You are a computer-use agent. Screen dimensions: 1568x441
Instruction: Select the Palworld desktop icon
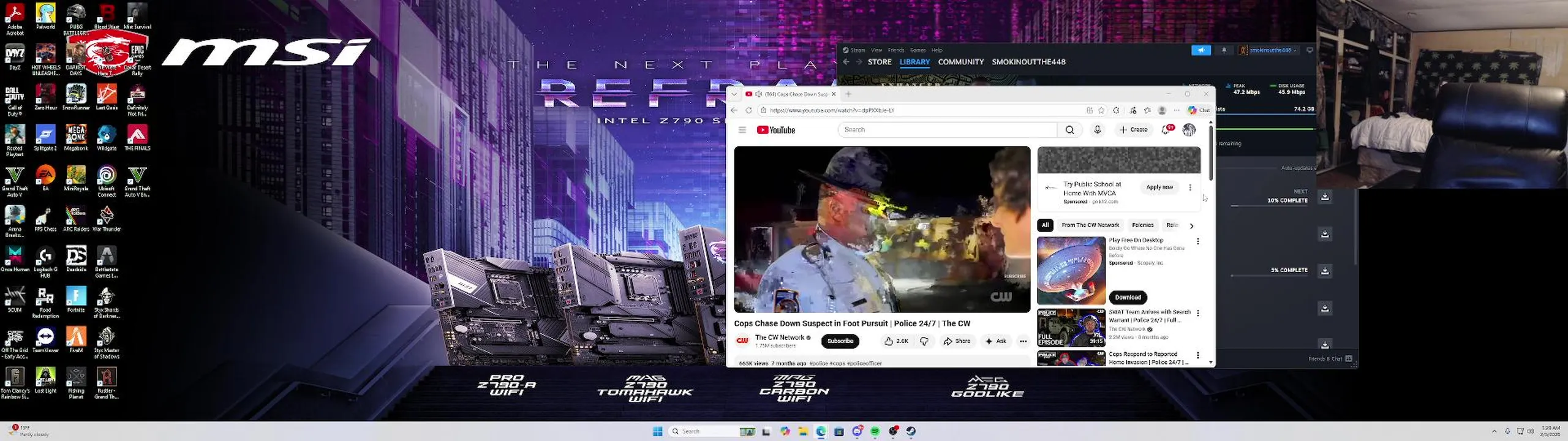tap(45, 16)
